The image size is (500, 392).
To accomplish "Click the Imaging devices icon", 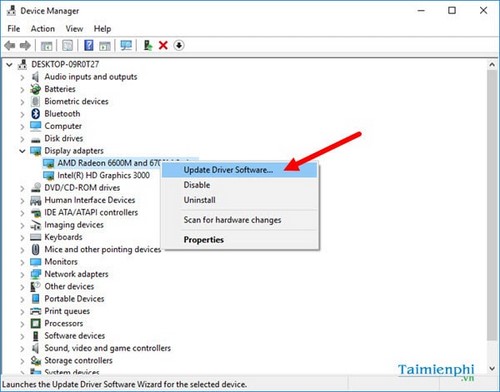I will pos(35,225).
